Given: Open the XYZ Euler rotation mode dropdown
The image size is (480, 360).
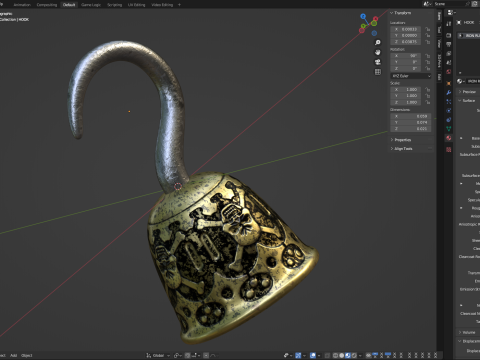Looking at the screenshot, I should (x=411, y=76).
